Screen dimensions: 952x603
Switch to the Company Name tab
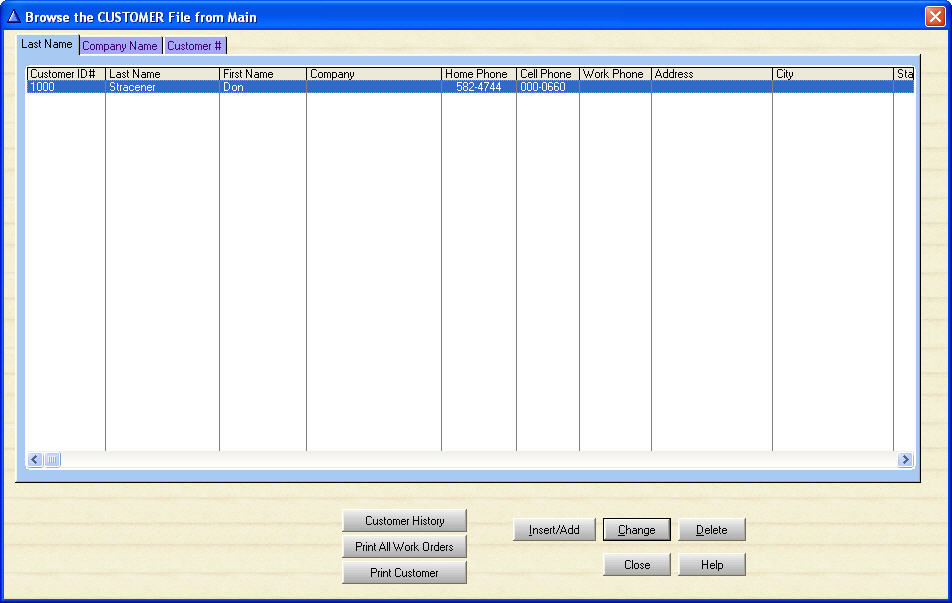click(120, 46)
